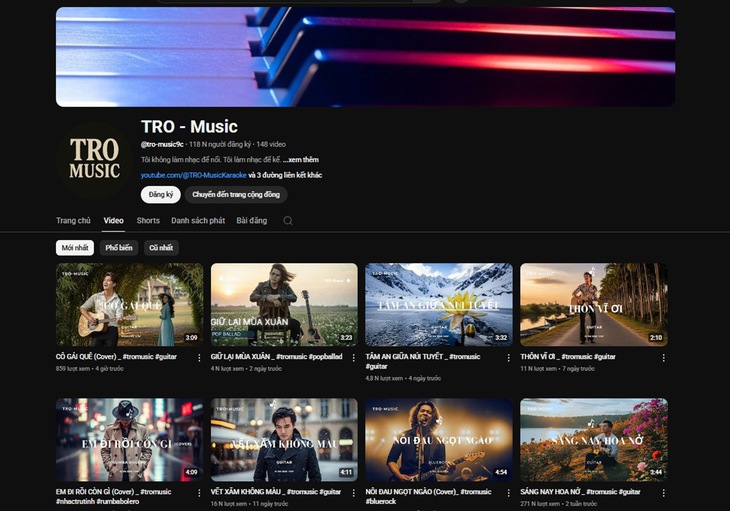Select the Mới nhất sort filter
This screenshot has height=511, width=730.
pyautogui.click(x=75, y=247)
